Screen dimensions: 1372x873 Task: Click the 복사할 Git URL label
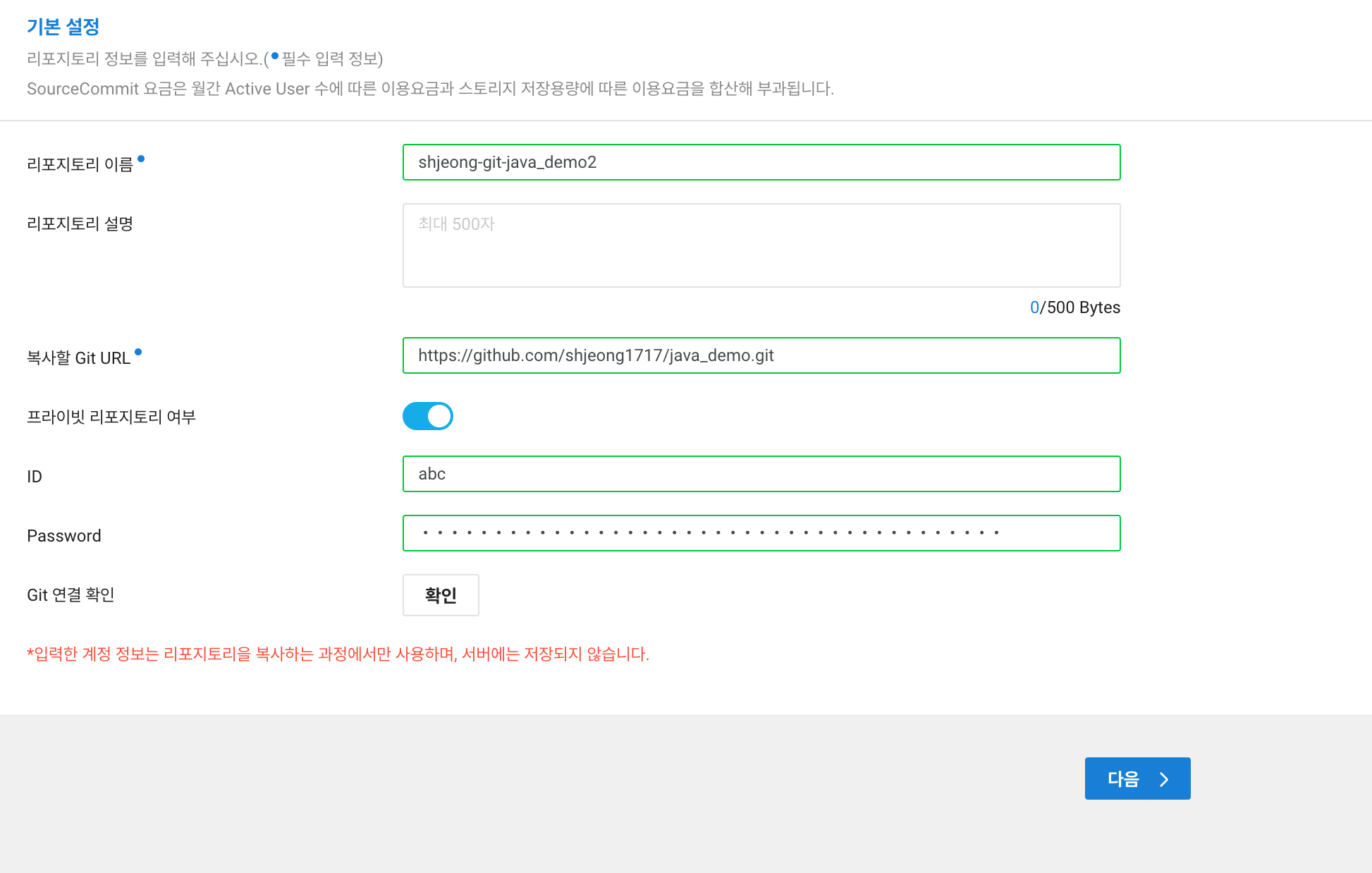pyautogui.click(x=78, y=358)
